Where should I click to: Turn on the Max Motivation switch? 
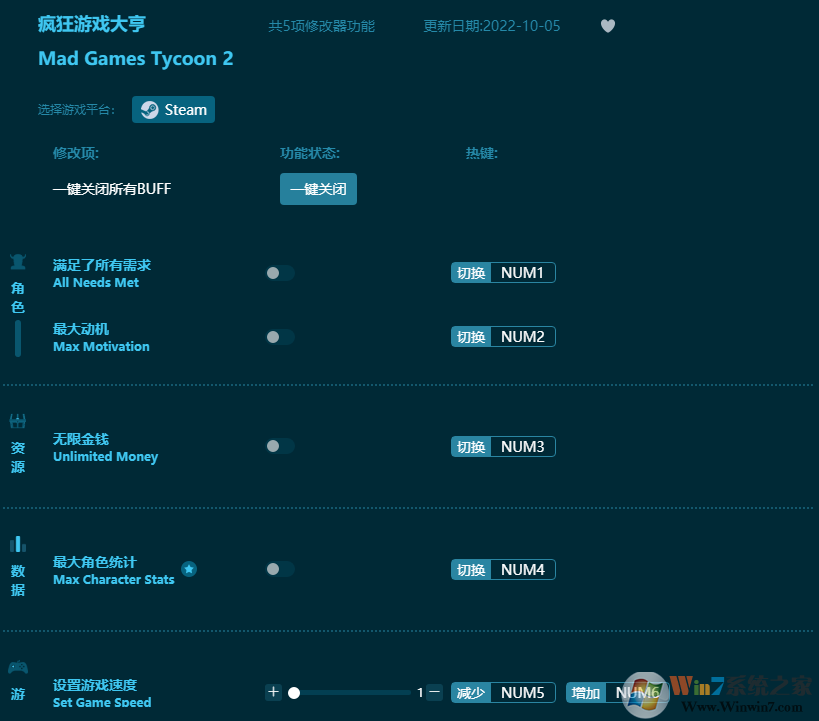click(278, 336)
